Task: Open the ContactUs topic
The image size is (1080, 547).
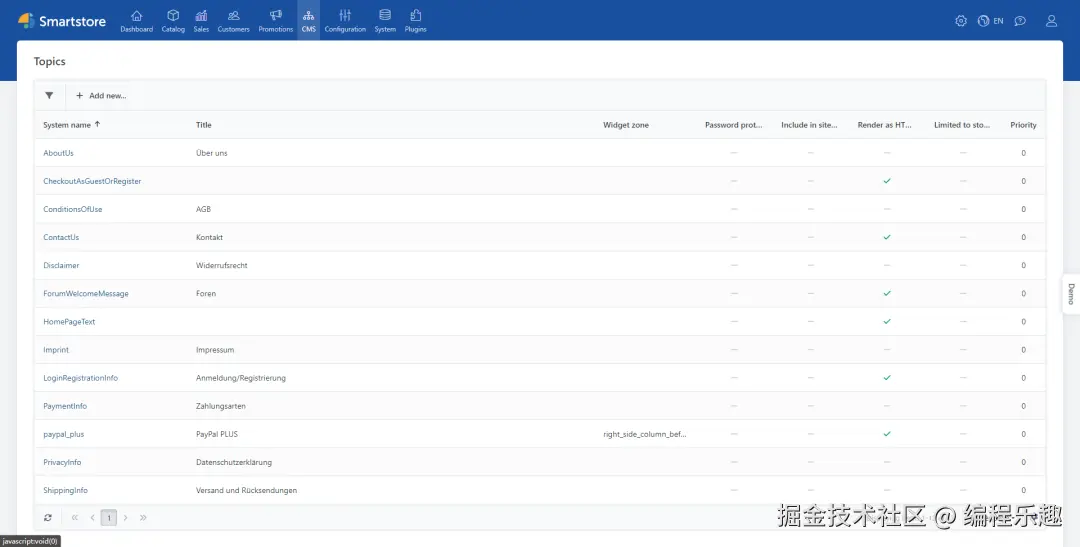Action: point(61,237)
